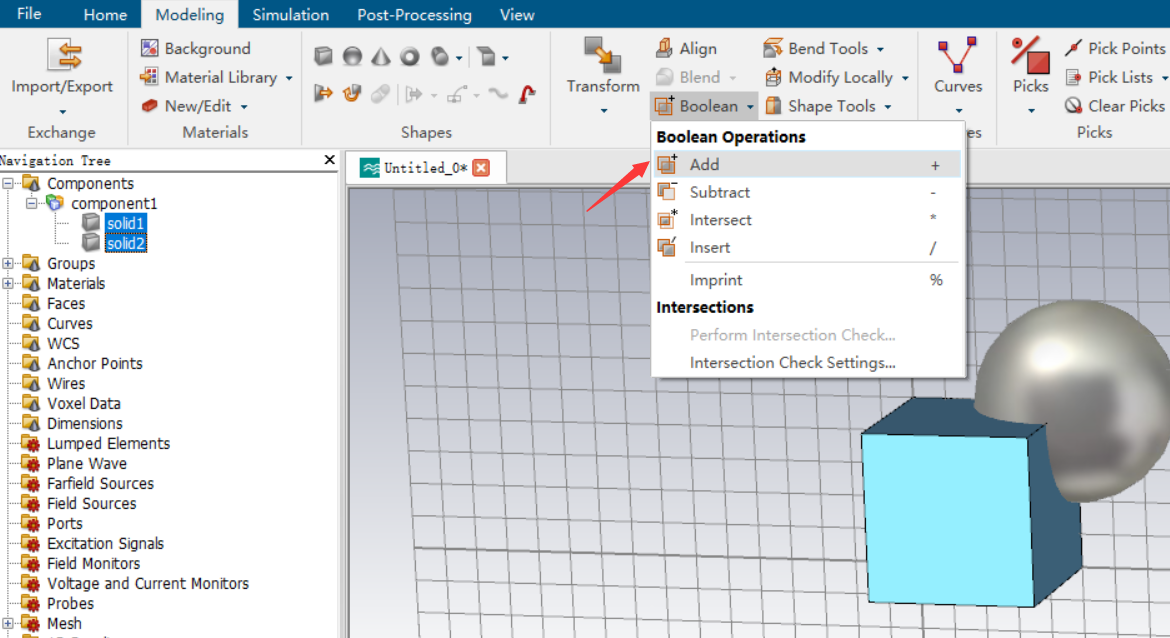Open the Import/Export dropdown arrow
The width and height of the screenshot is (1170, 638).
pos(62,112)
